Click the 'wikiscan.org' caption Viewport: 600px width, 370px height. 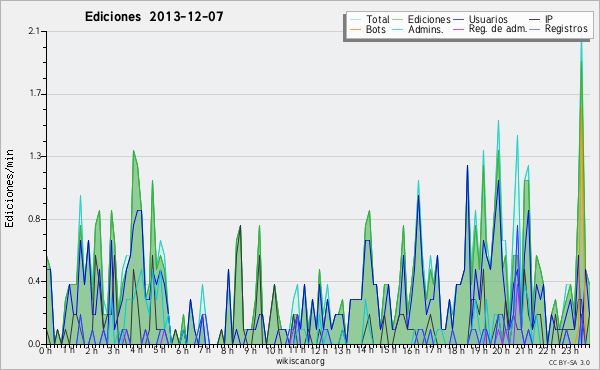point(300,361)
